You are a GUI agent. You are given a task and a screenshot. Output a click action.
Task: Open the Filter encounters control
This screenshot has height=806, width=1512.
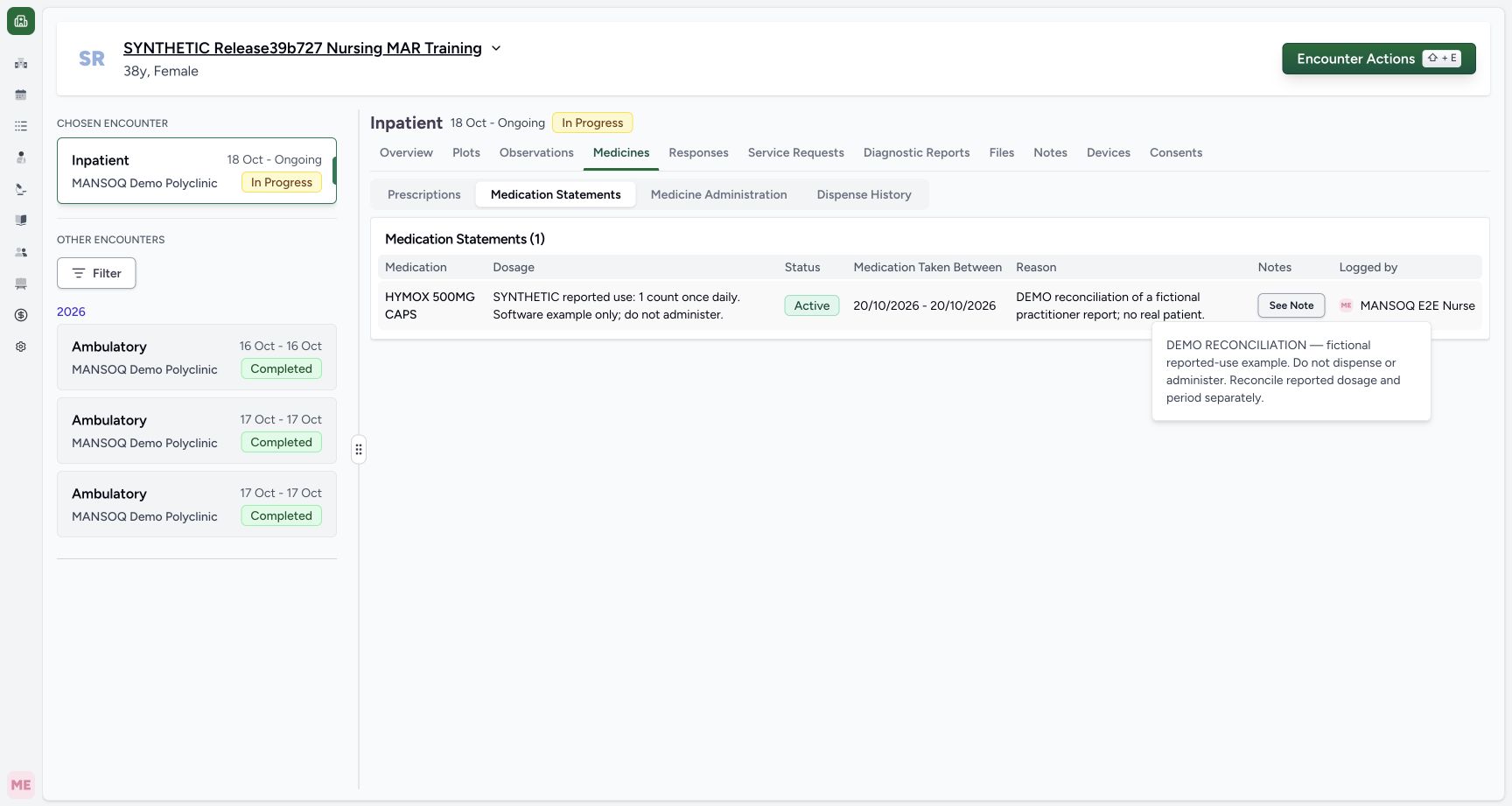click(x=96, y=273)
